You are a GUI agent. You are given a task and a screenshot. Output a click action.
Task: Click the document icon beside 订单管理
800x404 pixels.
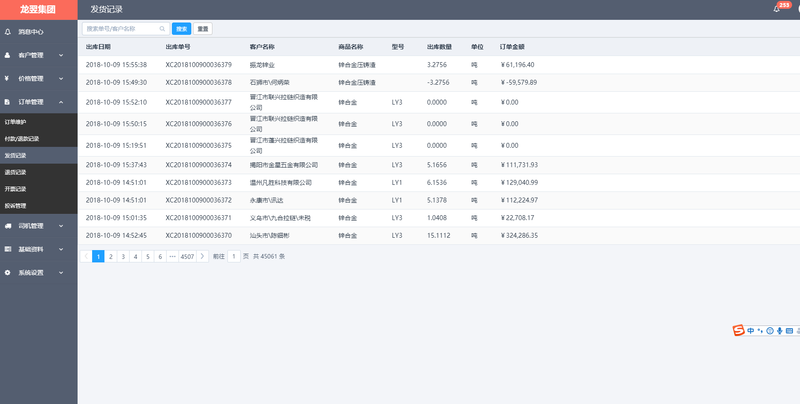8,102
